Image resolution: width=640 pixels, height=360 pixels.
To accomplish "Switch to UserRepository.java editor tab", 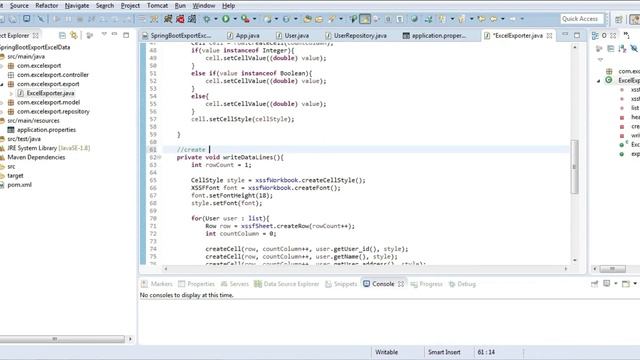I will [x=356, y=36].
